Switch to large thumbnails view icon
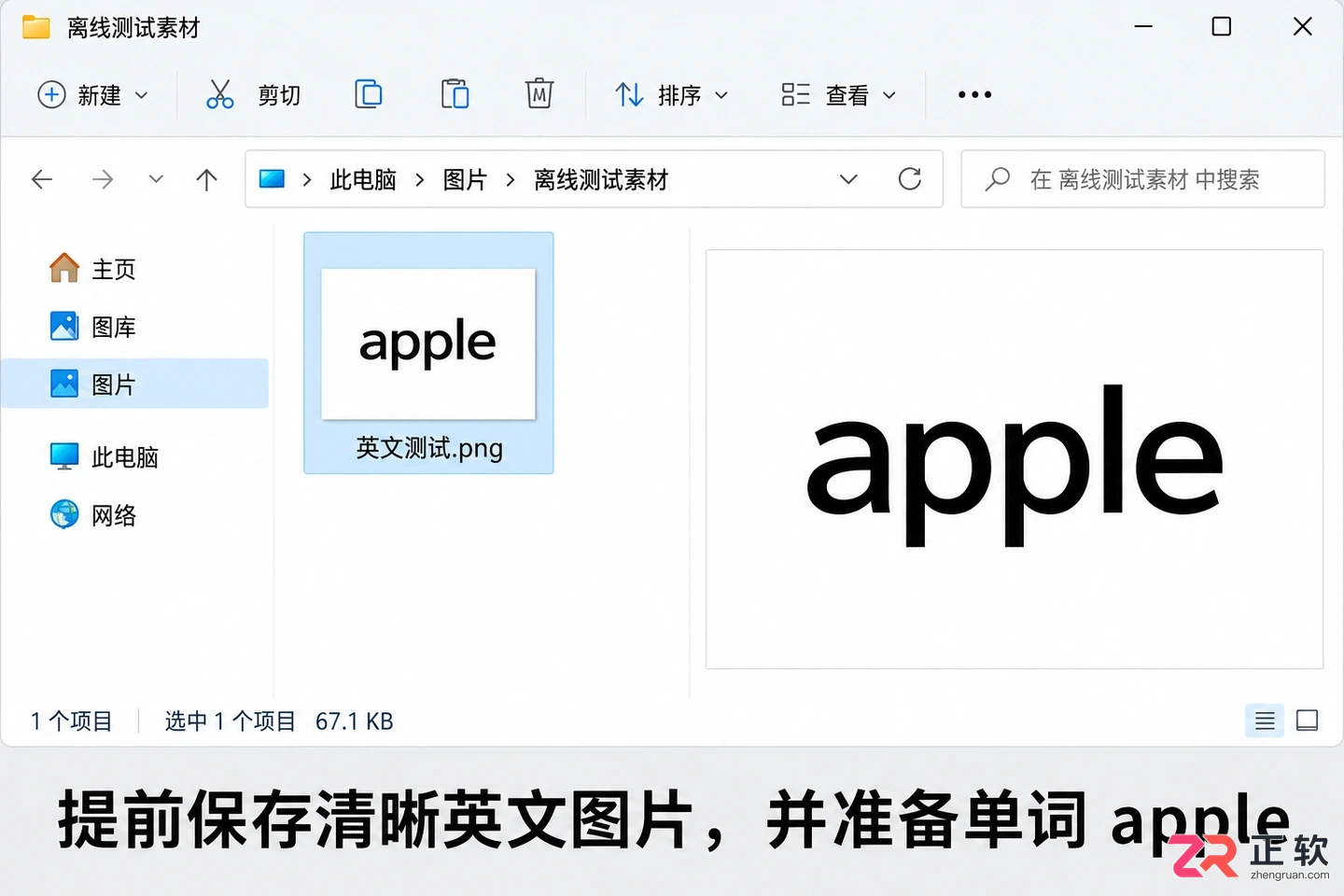 [x=1307, y=721]
